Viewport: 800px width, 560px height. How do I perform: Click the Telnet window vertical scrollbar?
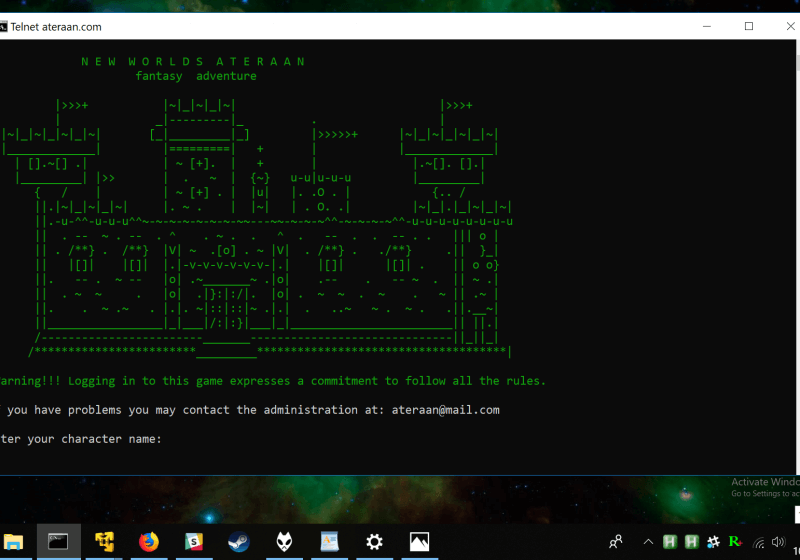(x=798, y=257)
